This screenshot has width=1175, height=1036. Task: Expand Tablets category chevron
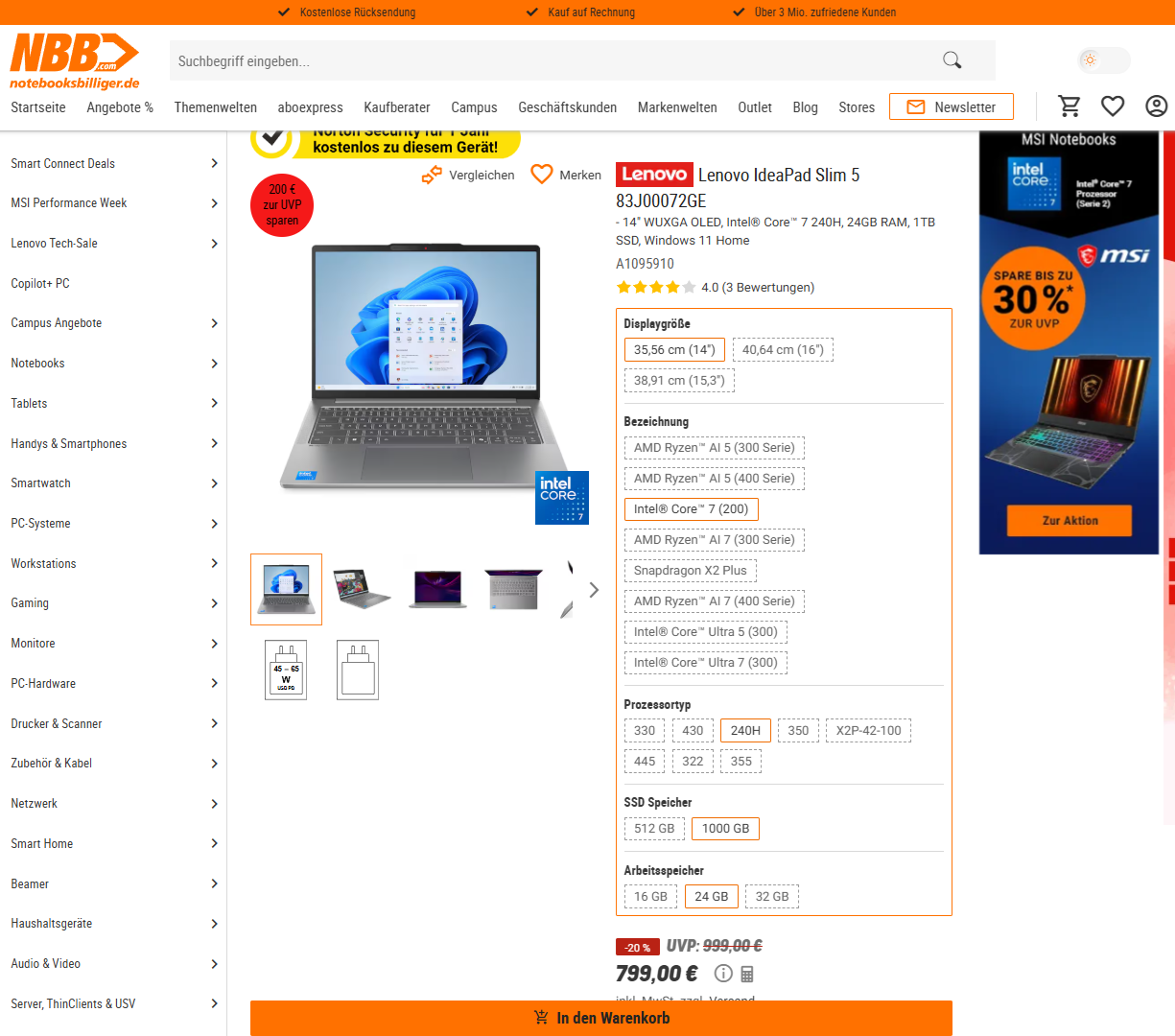click(x=214, y=403)
